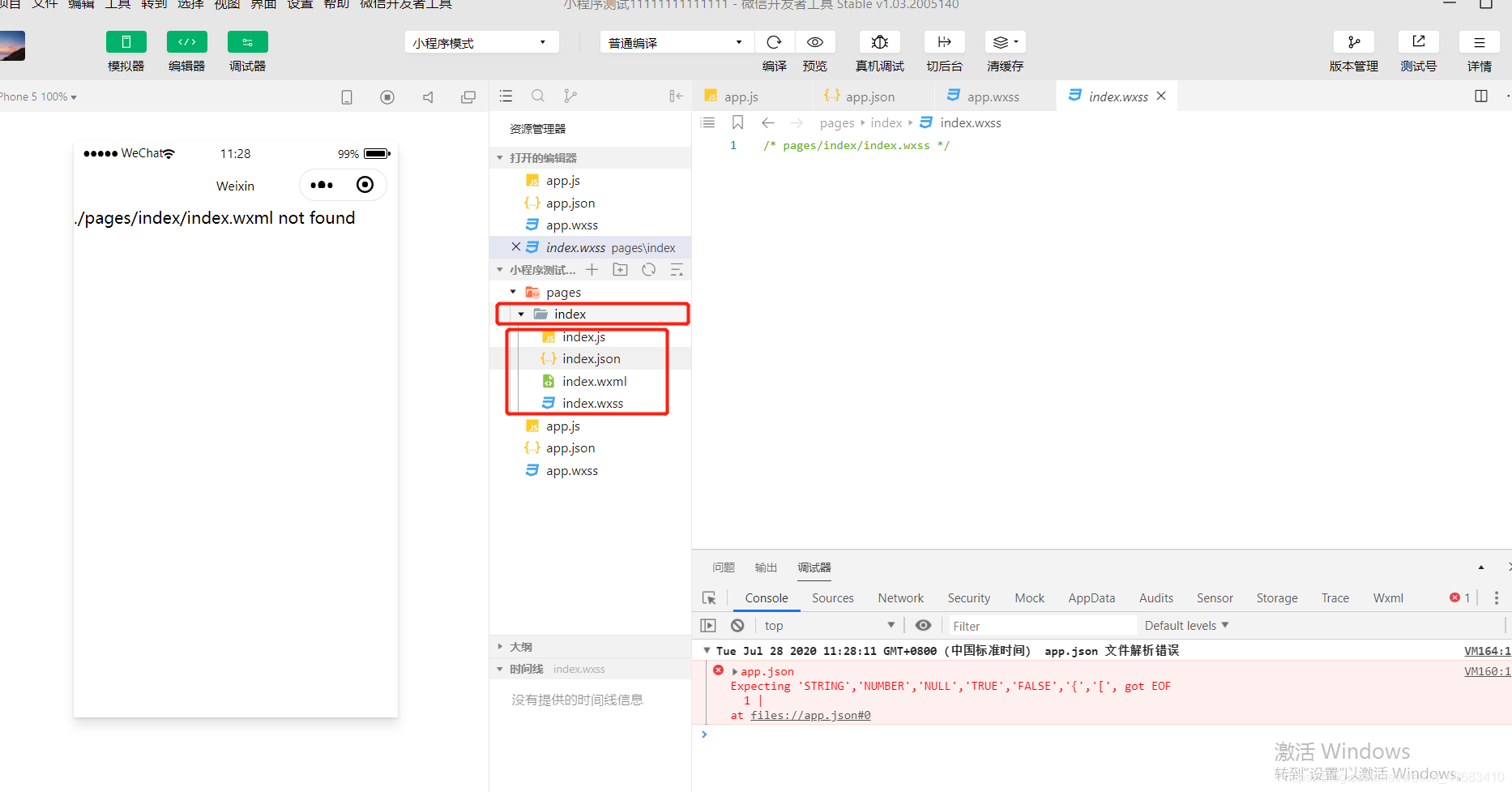Screen dimensions: 1512x792
Task: Click the explorer list view icon
Action: pos(506,96)
